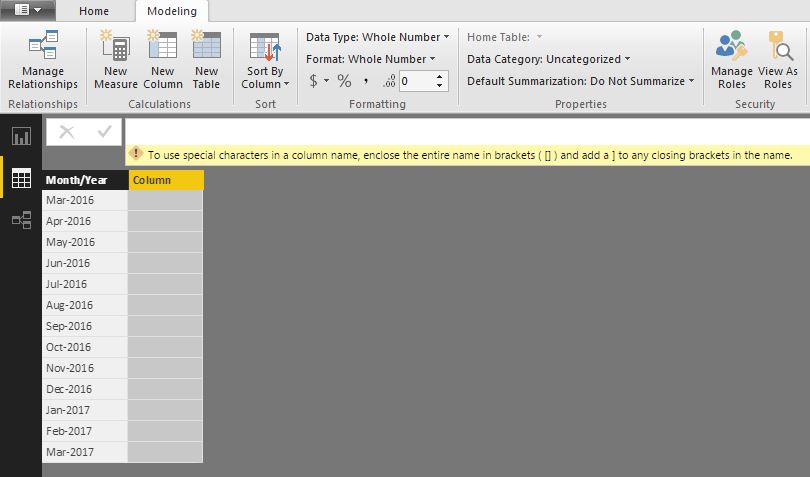This screenshot has height=477, width=810.
Task: Increase decimal places with up arrow
Action: pos(439,76)
